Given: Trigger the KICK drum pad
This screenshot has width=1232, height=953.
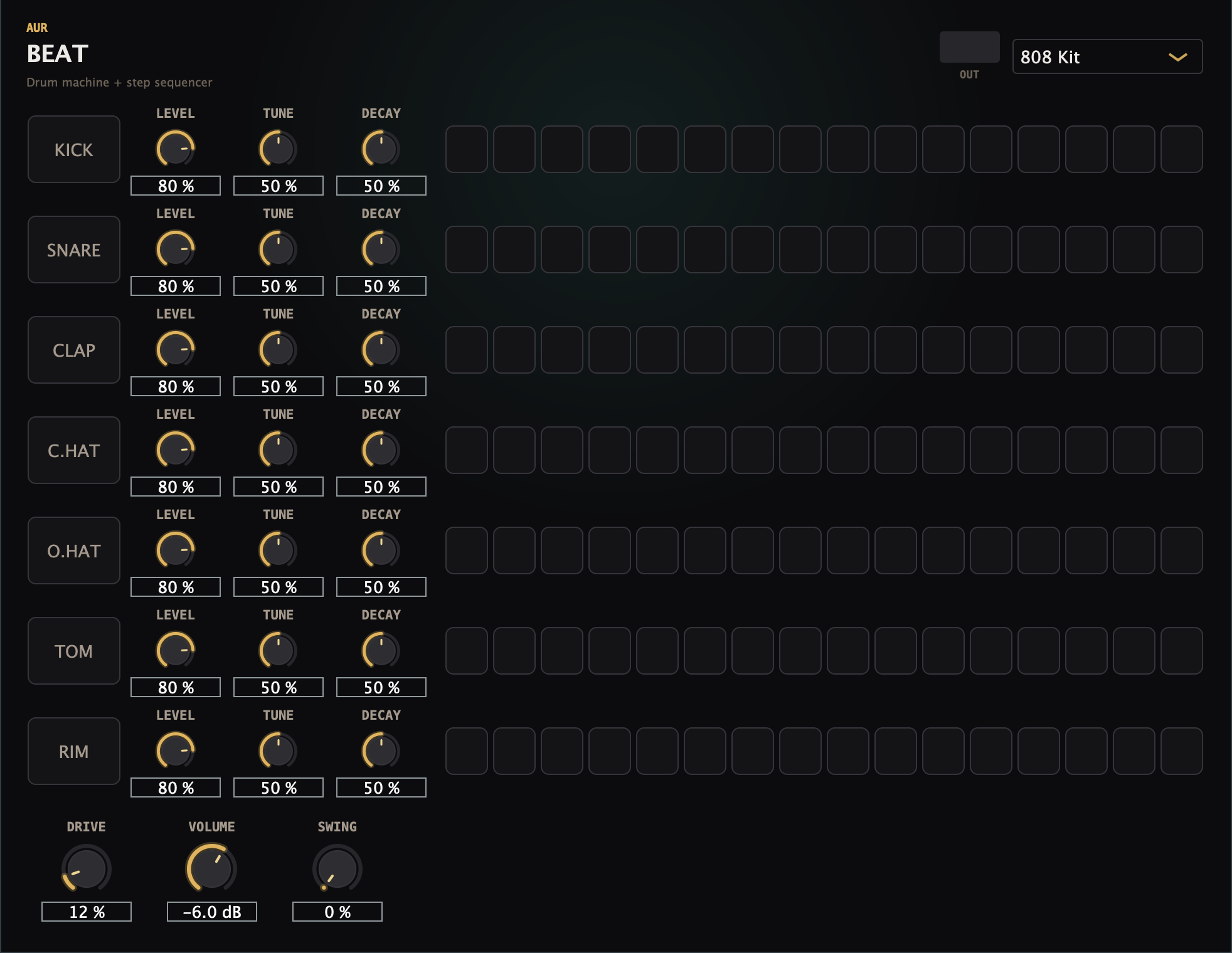Looking at the screenshot, I should 74,149.
